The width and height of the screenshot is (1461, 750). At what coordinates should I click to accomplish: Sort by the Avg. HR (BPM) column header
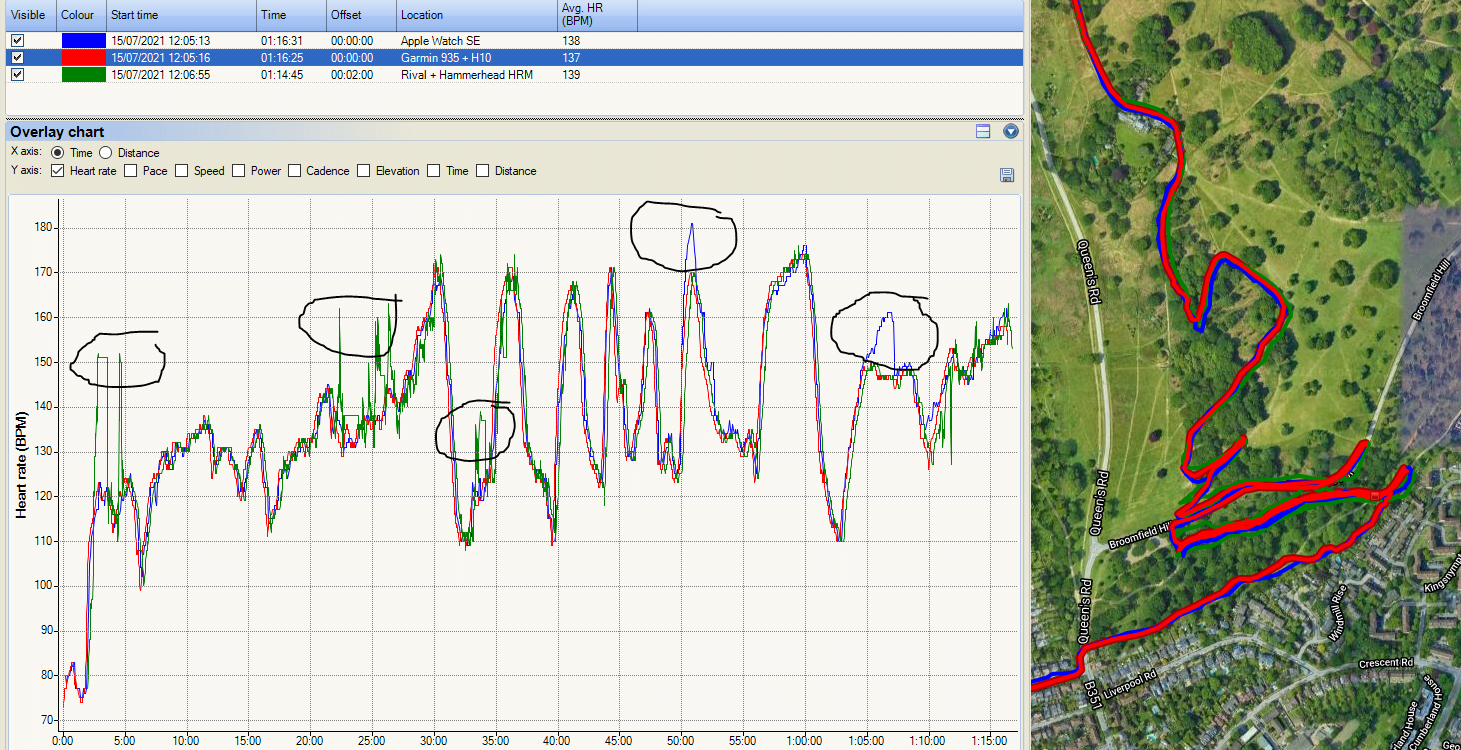click(x=597, y=16)
